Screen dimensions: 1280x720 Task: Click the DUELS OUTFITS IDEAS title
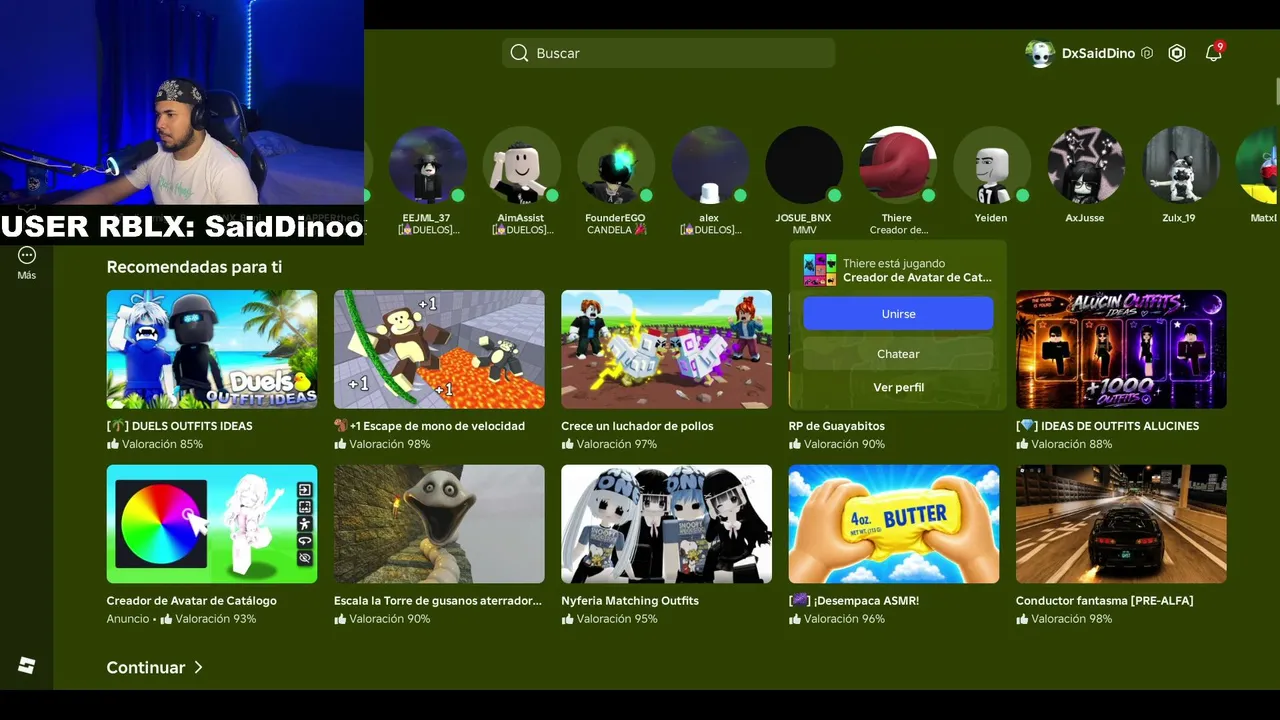pos(180,426)
